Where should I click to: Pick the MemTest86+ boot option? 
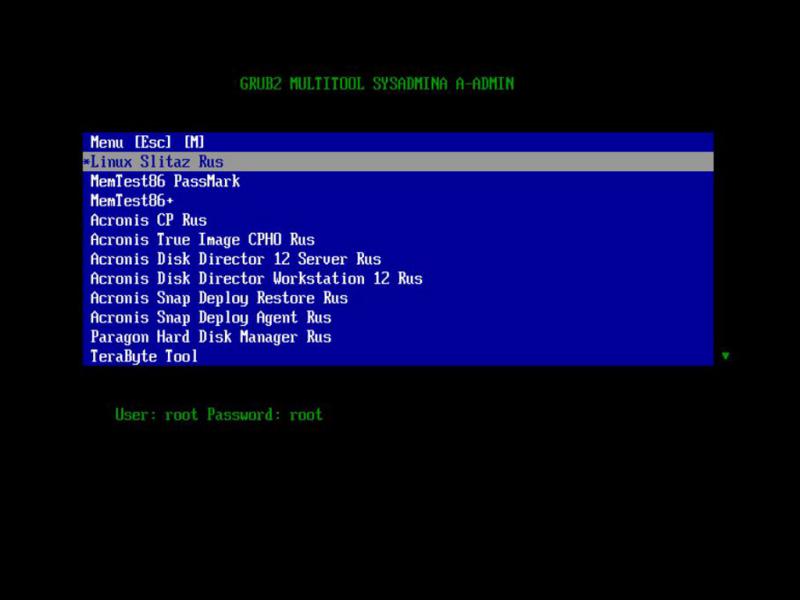398,201
